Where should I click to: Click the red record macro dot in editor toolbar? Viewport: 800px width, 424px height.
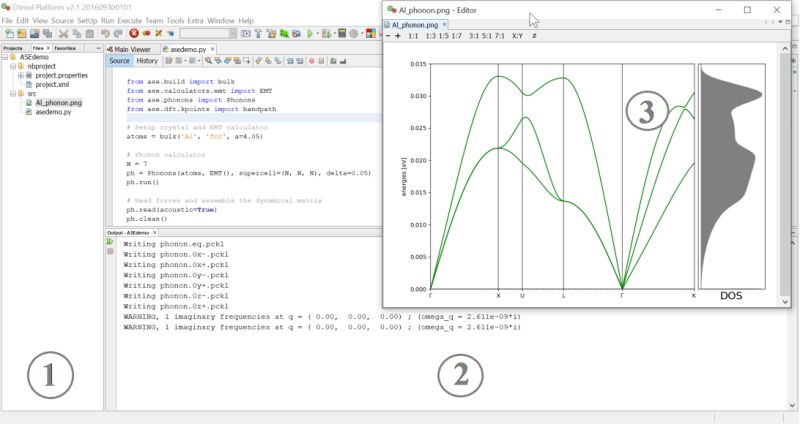[311, 61]
